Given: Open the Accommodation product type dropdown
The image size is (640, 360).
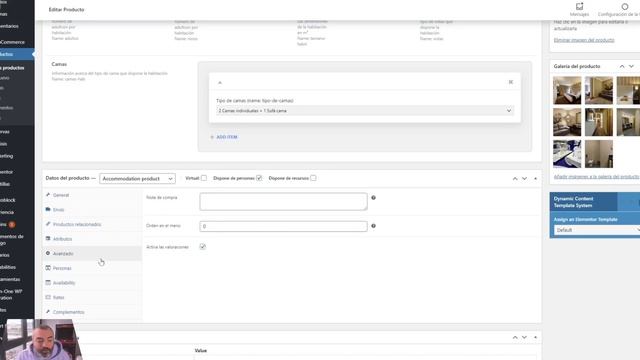Looking at the screenshot, I should pyautogui.click(x=137, y=179).
